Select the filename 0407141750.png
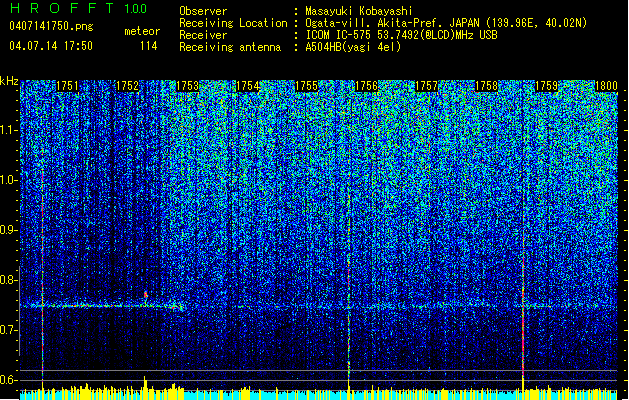The height and width of the screenshot is (400, 629). click(51, 26)
